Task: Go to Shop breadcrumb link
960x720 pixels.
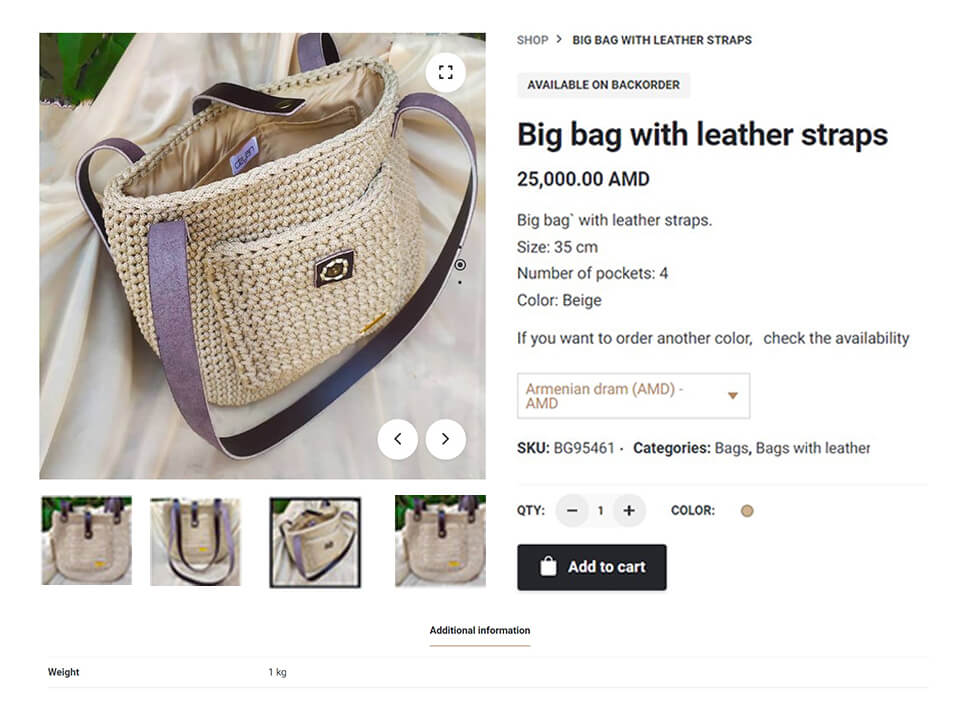Action: [532, 40]
